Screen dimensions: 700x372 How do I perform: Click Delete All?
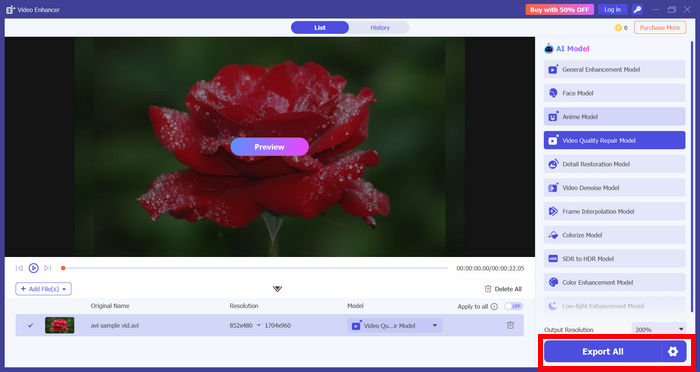[503, 289]
